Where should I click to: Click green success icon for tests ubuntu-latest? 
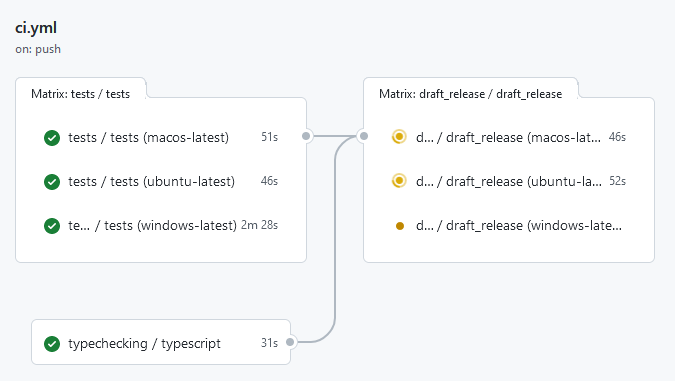point(52,182)
